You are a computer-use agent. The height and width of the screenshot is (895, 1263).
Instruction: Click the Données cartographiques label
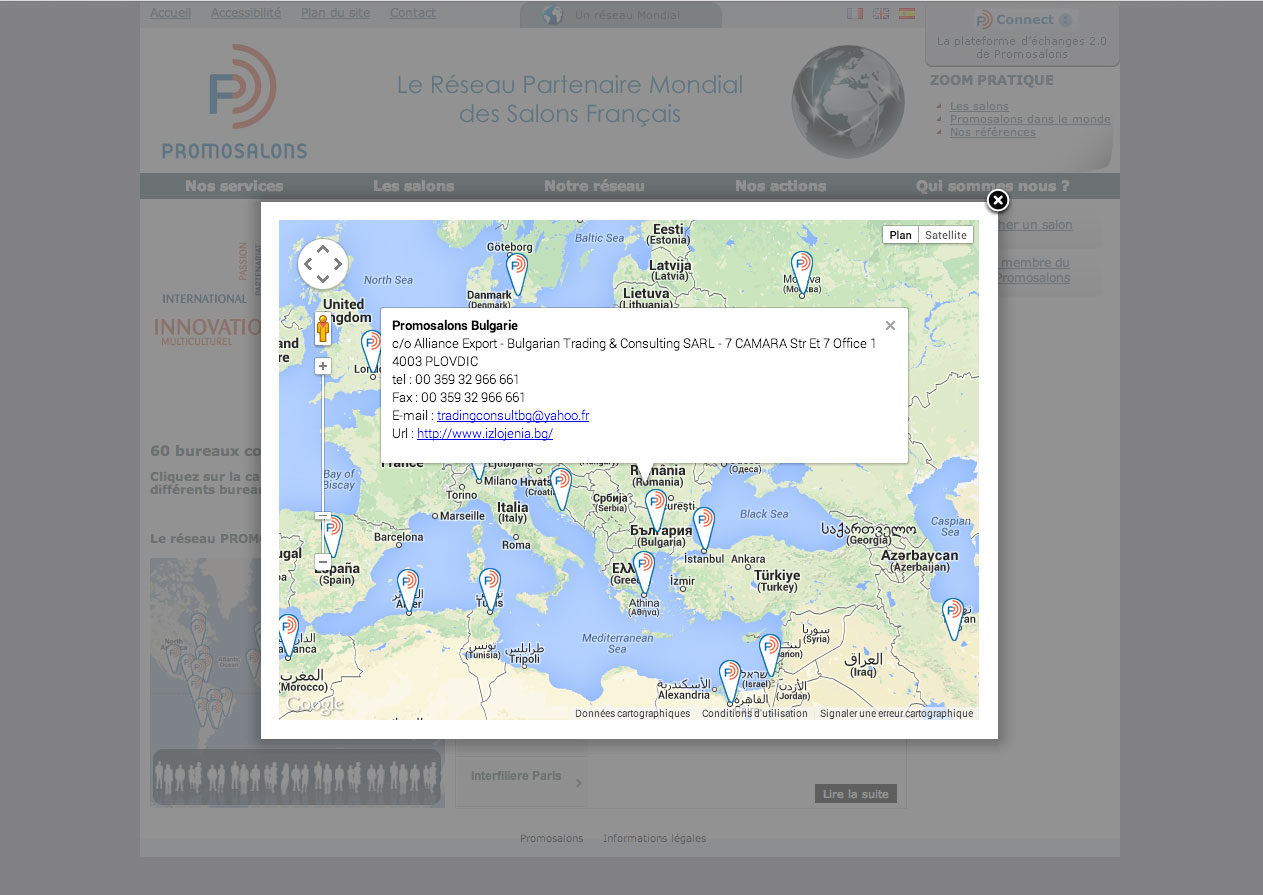(x=632, y=713)
